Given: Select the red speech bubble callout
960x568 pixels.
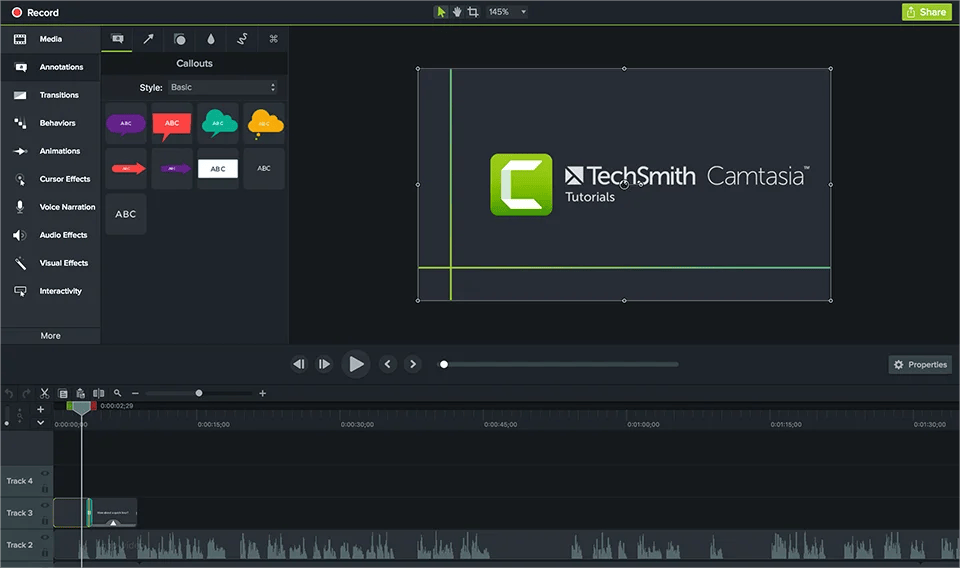Looking at the screenshot, I should 171,124.
